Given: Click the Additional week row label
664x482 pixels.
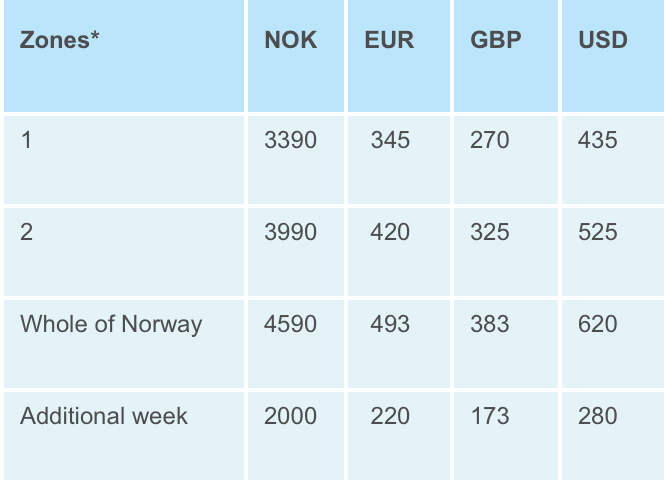Looking at the screenshot, I should (104, 416).
